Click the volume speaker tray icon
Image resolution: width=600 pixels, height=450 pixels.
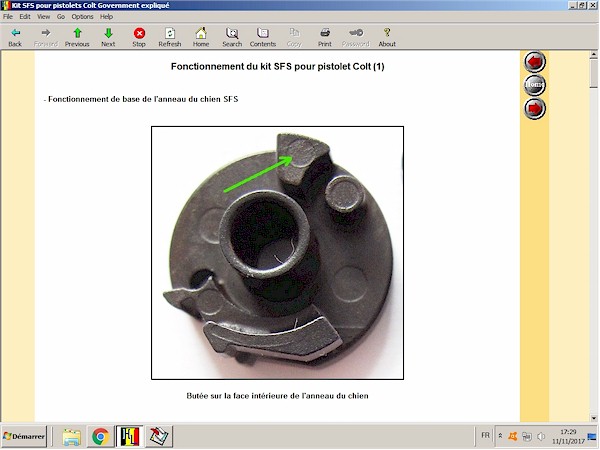pos(541,436)
